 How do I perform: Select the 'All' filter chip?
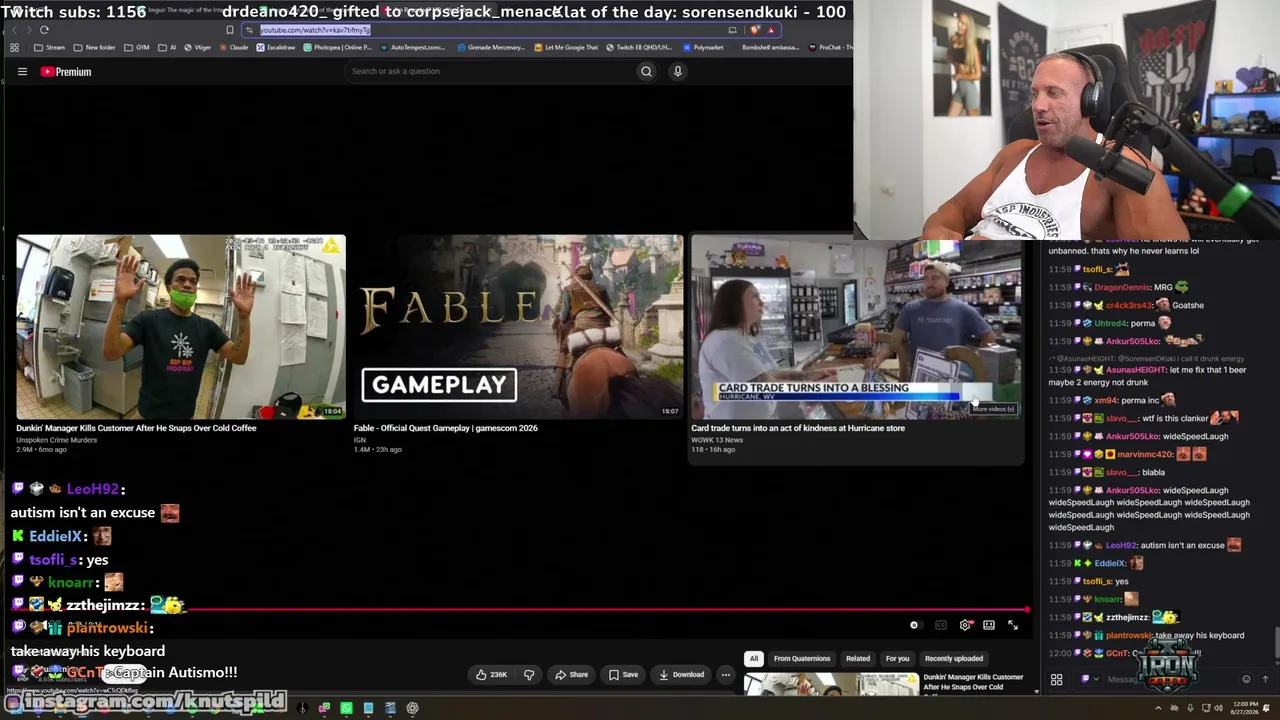pyautogui.click(x=753, y=659)
